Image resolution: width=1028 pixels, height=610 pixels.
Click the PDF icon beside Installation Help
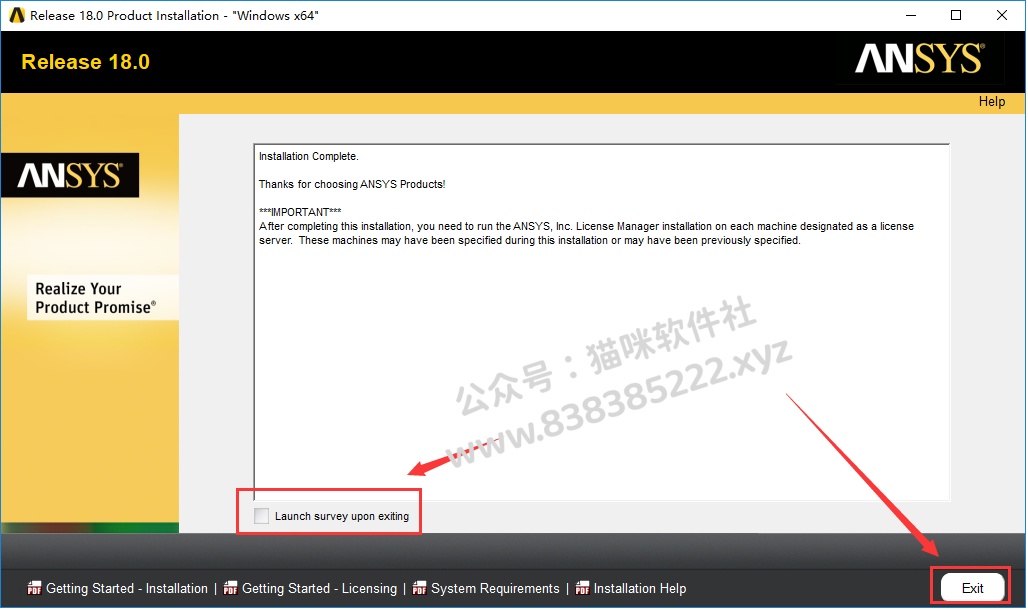pos(582,588)
